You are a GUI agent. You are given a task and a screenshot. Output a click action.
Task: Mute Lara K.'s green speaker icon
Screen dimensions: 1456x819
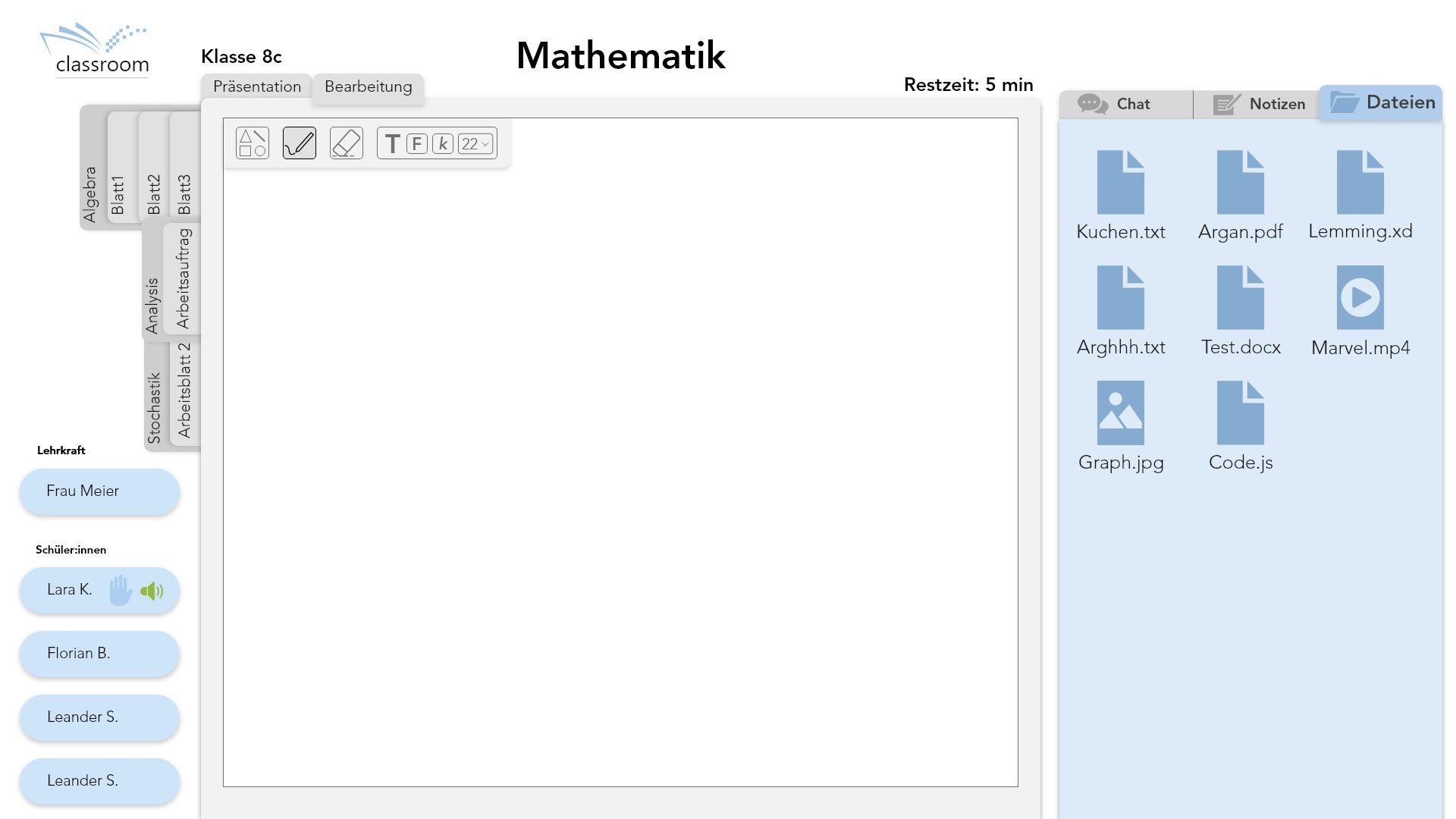(x=152, y=591)
